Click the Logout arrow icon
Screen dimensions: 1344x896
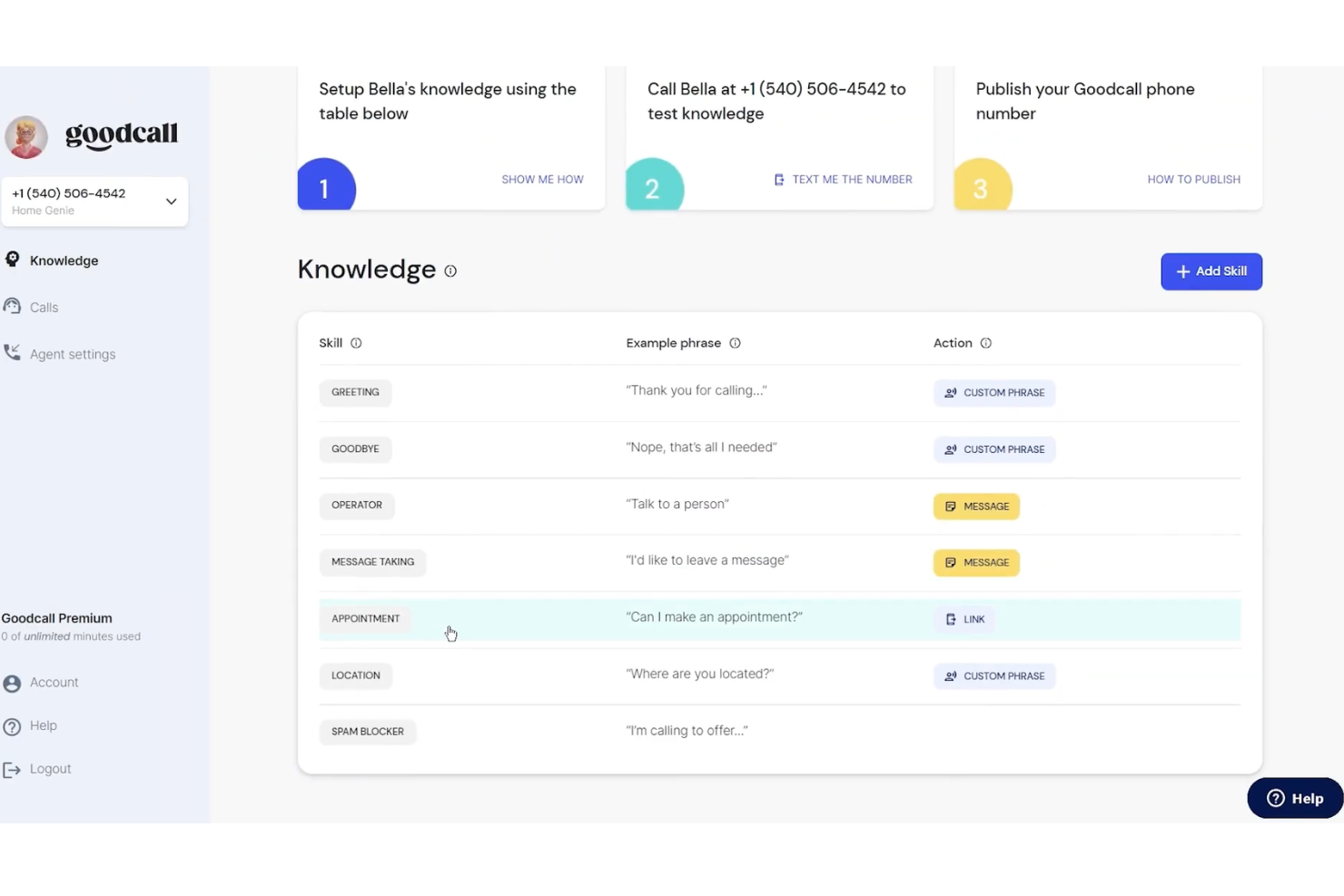tap(12, 770)
